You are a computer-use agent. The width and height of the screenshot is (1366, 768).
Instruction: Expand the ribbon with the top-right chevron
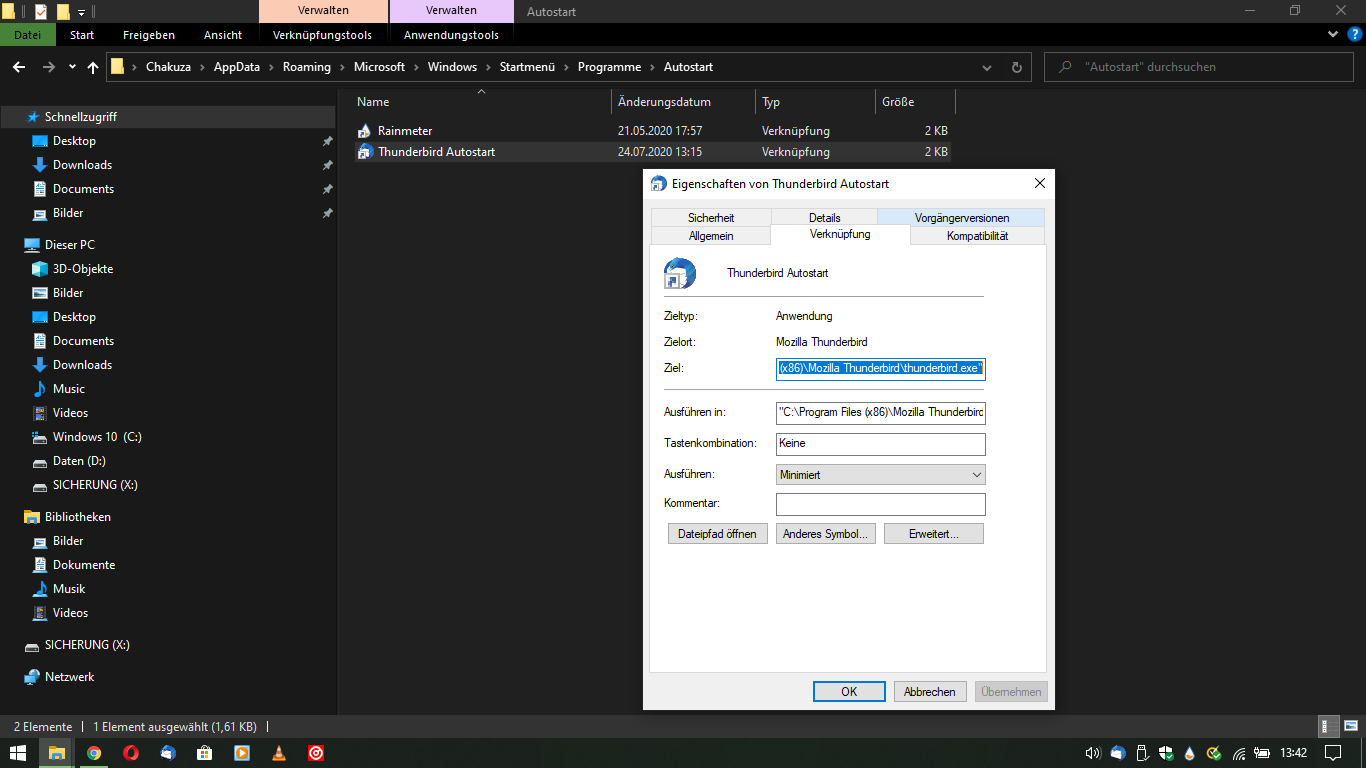point(1332,34)
